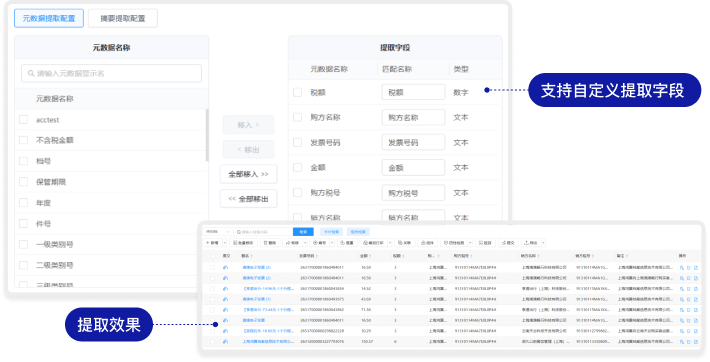710x362 pixels.
Task: Check the 件号 metadata checkbox
Action: click(24, 223)
